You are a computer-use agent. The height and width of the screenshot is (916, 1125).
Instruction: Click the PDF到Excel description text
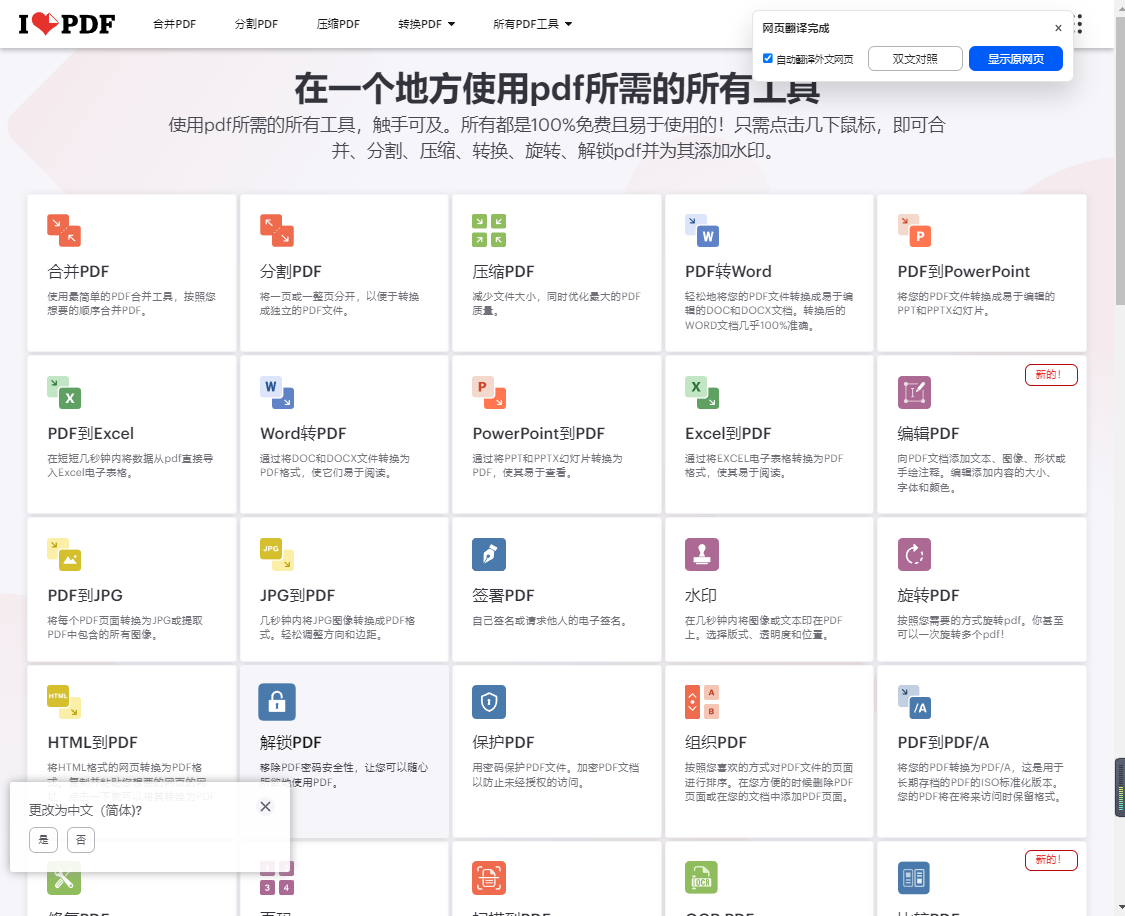point(130,465)
